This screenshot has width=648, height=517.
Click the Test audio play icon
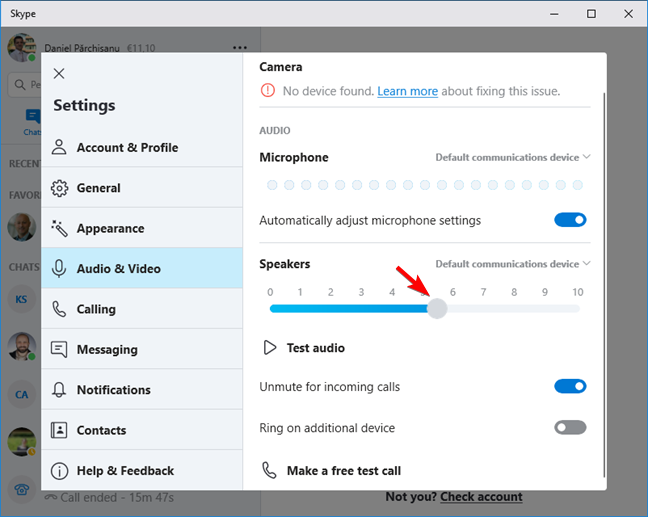270,348
